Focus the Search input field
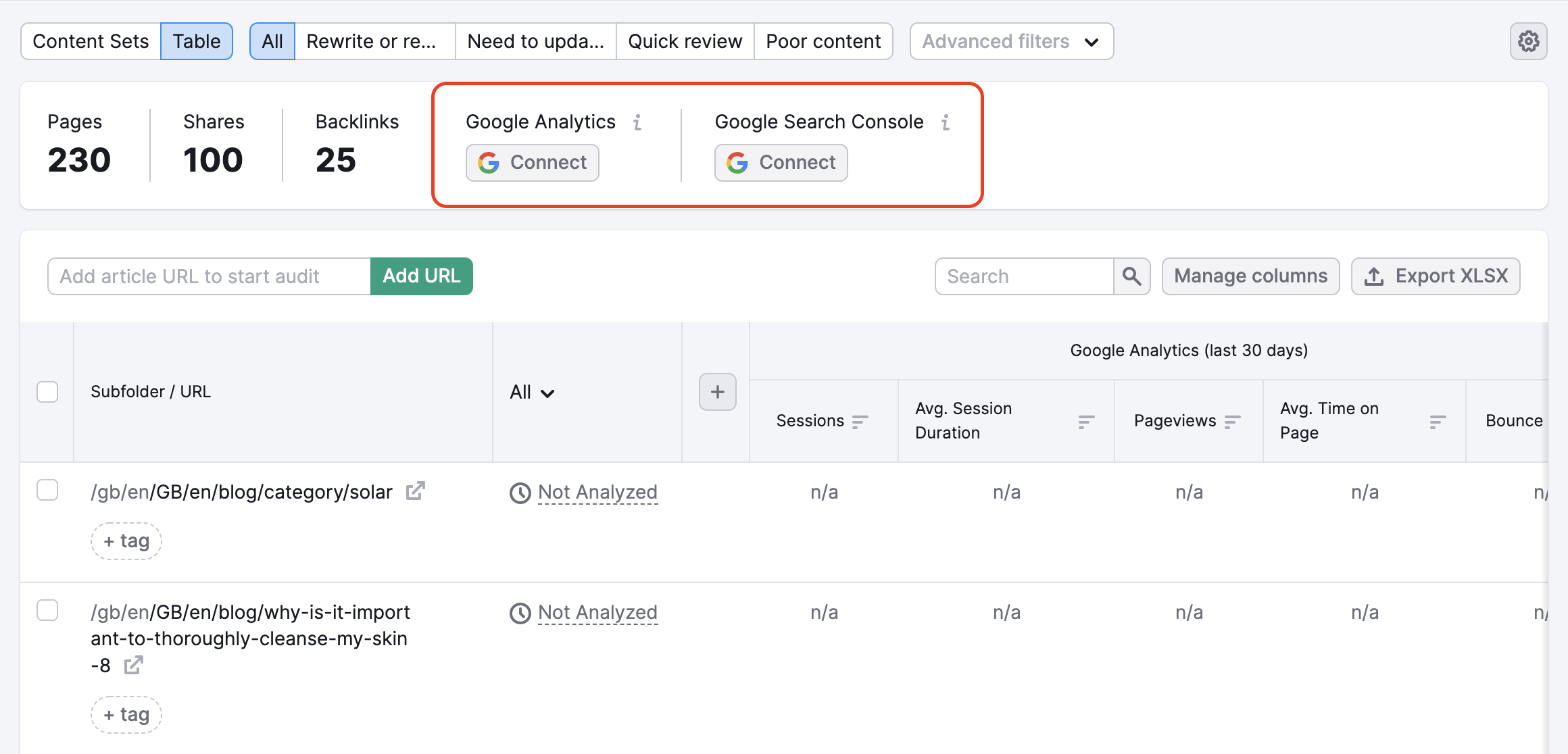1568x754 pixels. click(1025, 276)
